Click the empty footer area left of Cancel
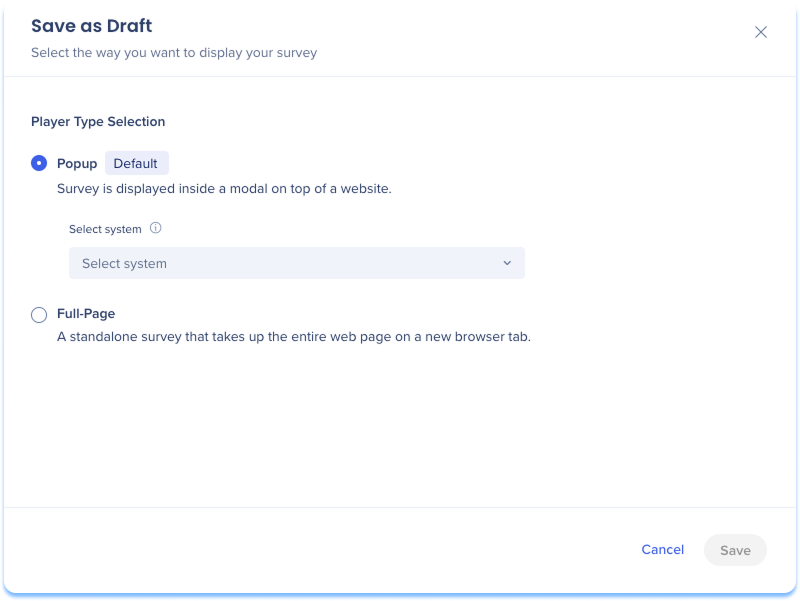800x601 pixels. coord(300,550)
